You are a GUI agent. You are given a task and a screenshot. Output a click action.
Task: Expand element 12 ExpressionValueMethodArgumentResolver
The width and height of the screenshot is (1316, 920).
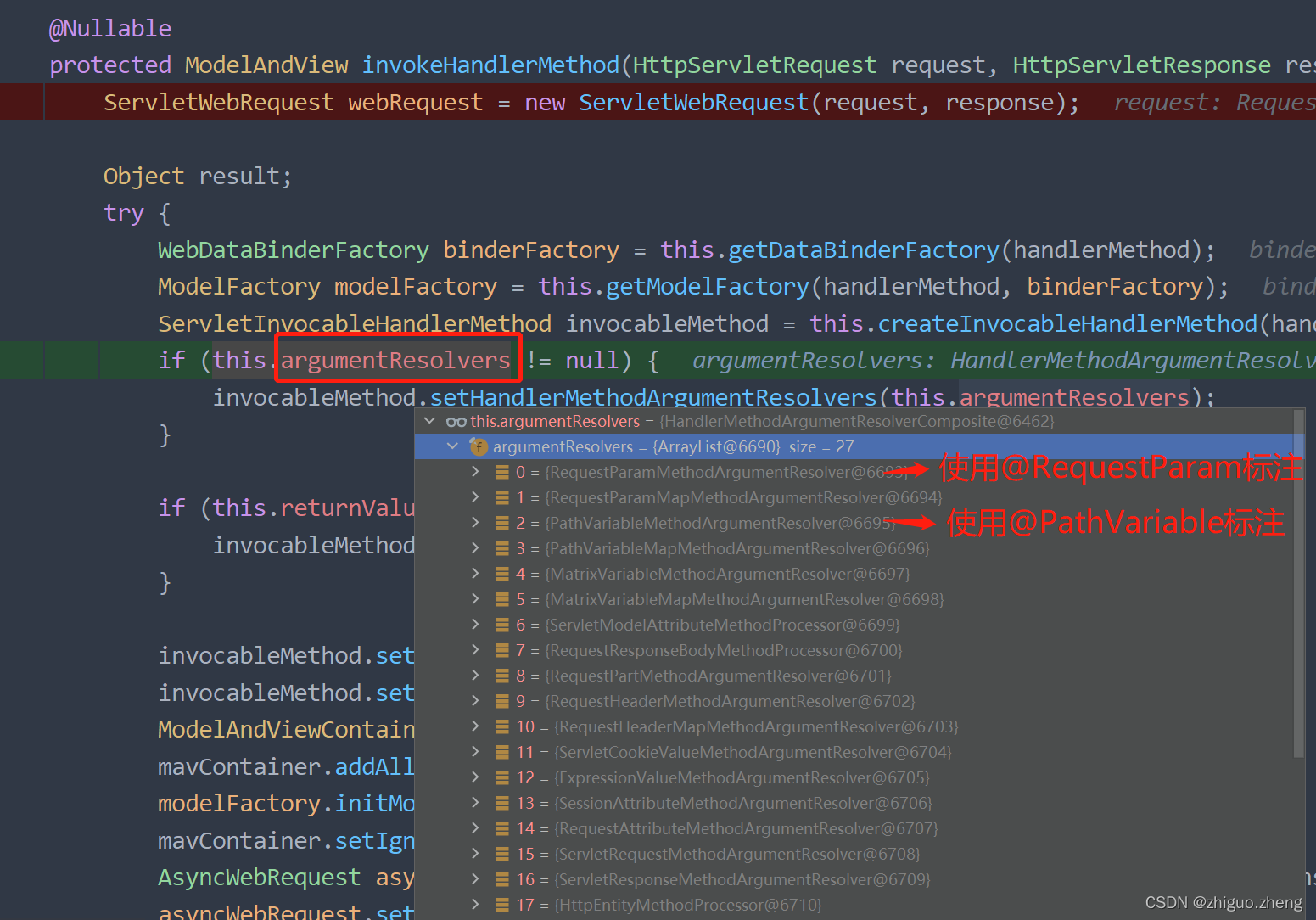pyautogui.click(x=475, y=777)
